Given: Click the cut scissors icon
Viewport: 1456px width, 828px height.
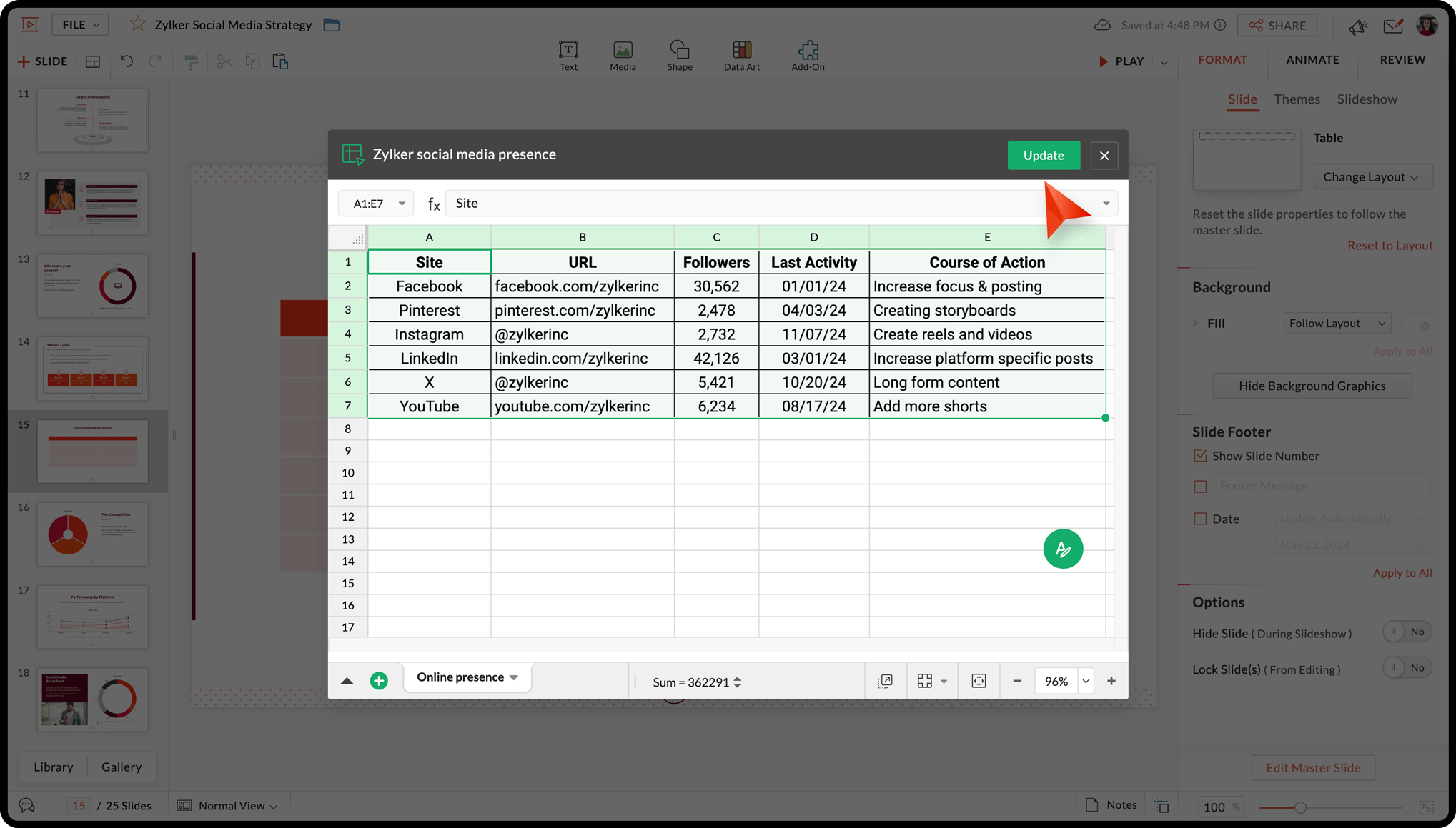Looking at the screenshot, I should (224, 61).
